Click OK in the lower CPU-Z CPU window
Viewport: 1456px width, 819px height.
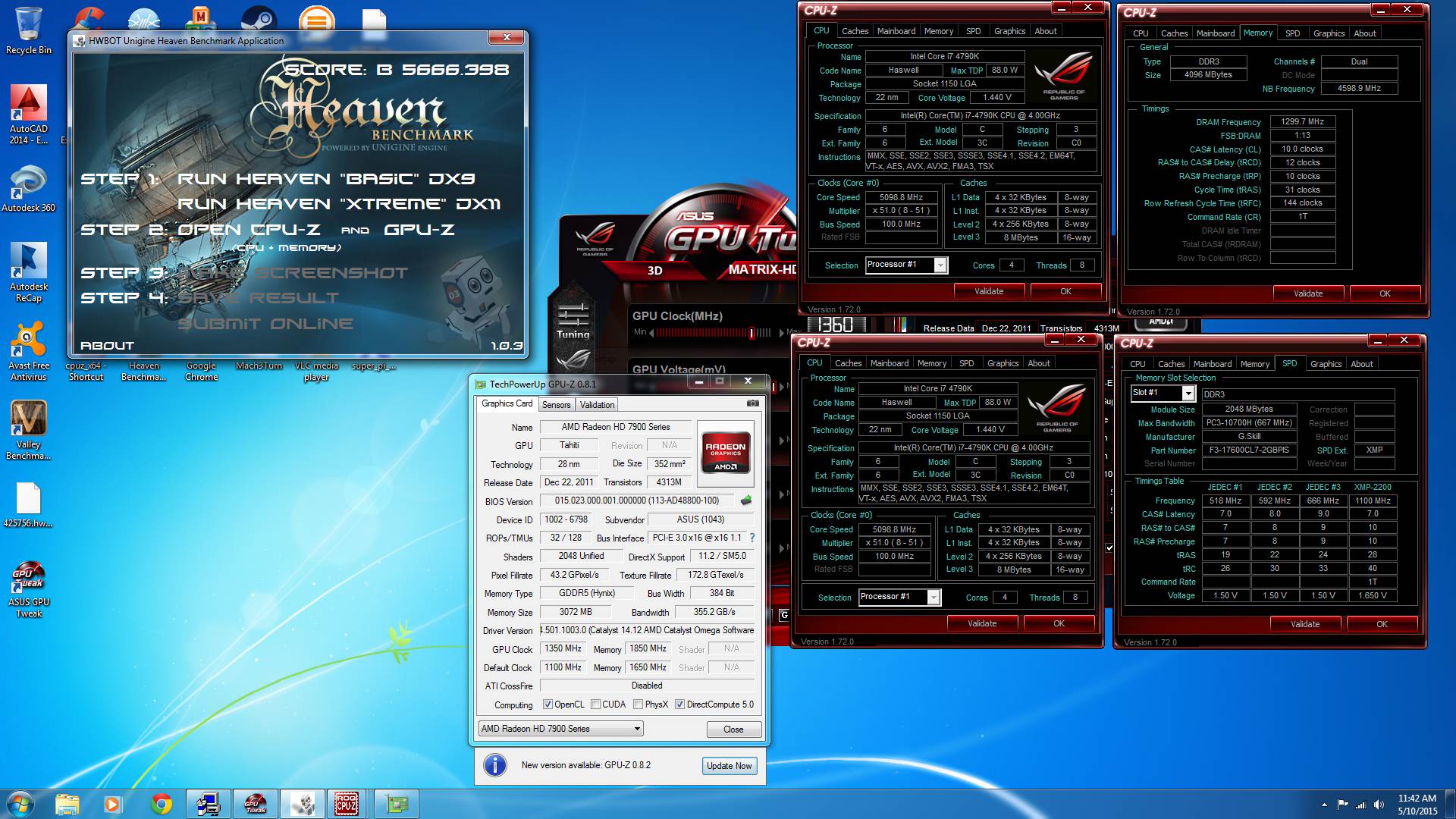pyautogui.click(x=1059, y=623)
